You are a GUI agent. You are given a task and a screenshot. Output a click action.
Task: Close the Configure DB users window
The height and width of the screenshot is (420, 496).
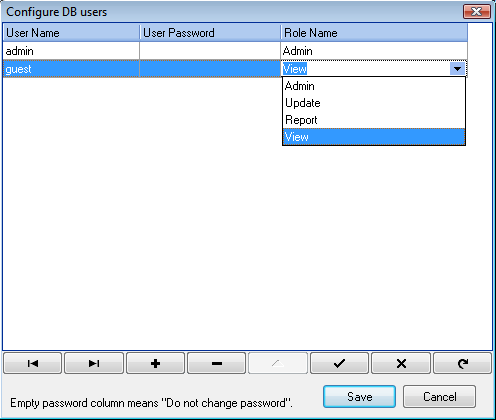point(477,12)
